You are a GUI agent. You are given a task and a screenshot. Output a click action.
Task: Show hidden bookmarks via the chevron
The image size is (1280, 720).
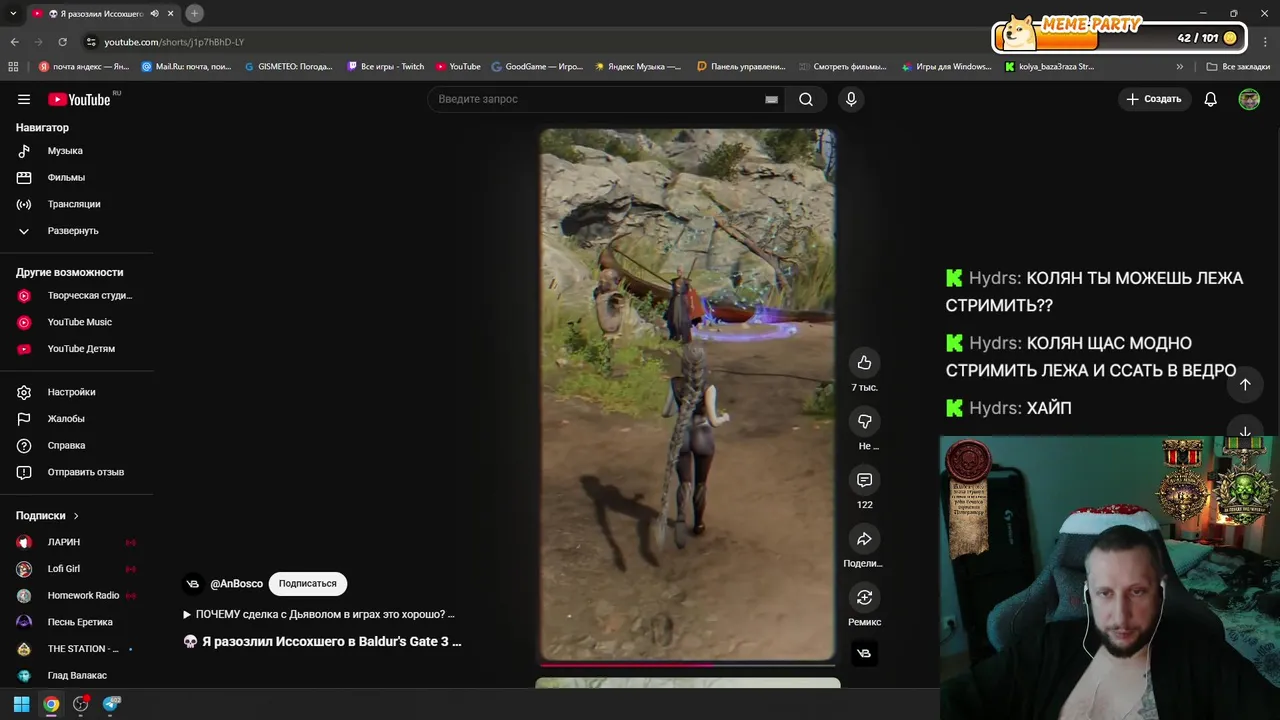coord(1179,67)
